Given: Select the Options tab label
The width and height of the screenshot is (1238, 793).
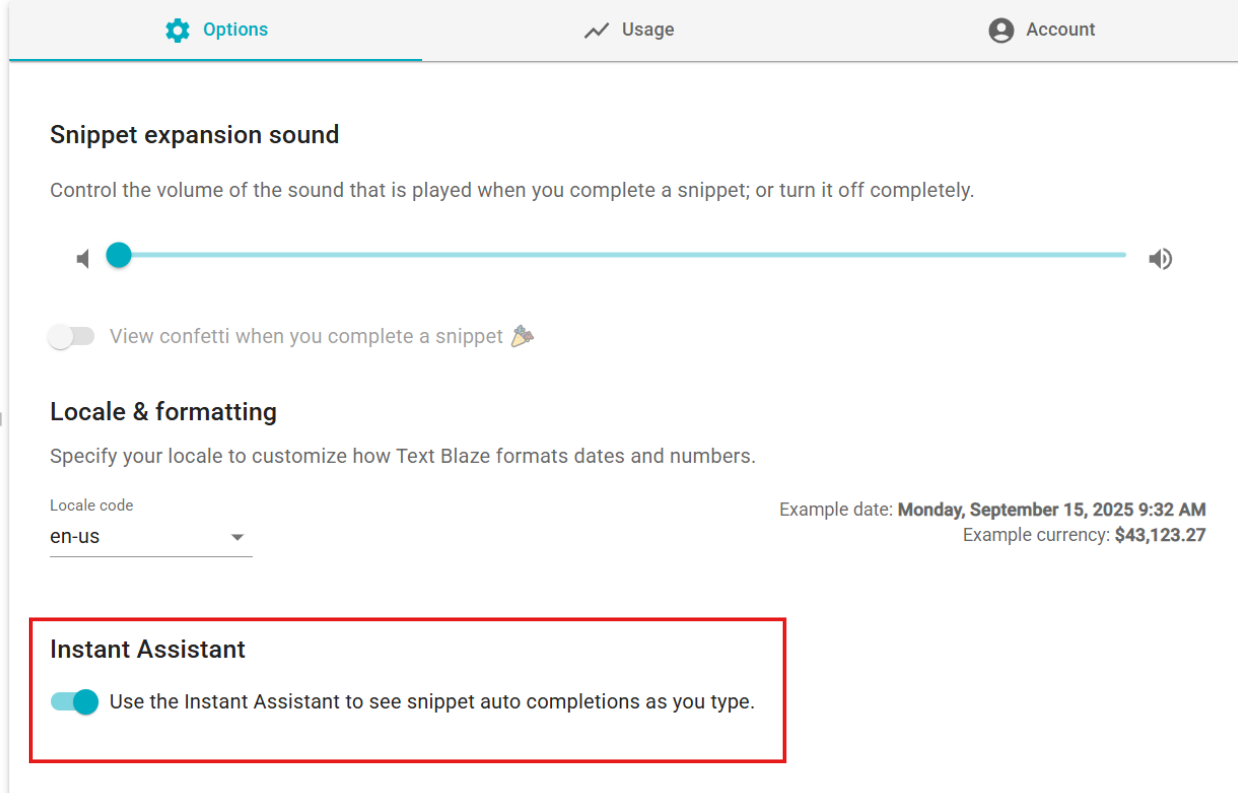Looking at the screenshot, I should coord(235,30).
